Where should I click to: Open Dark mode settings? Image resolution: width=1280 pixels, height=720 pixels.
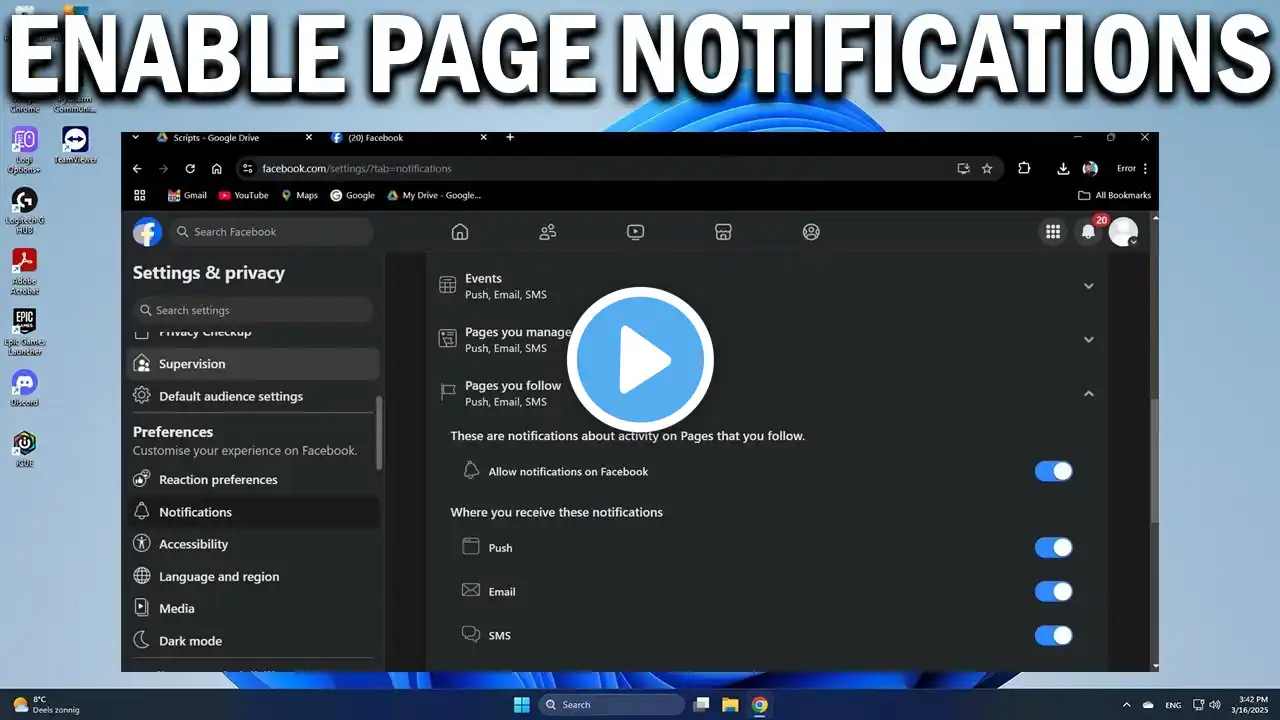coord(255,641)
